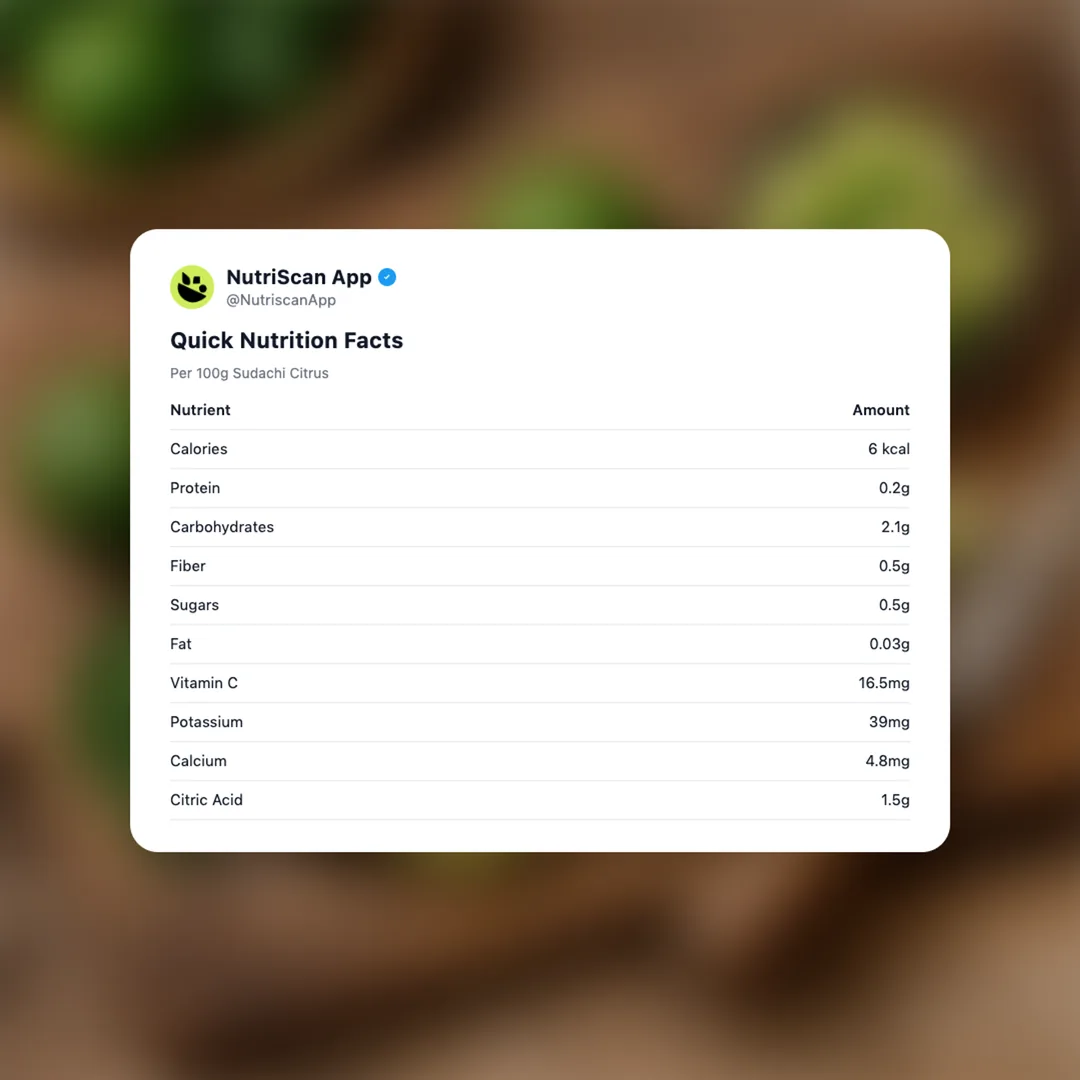Click the Citric Acid row label
The height and width of the screenshot is (1080, 1080).
(x=206, y=800)
